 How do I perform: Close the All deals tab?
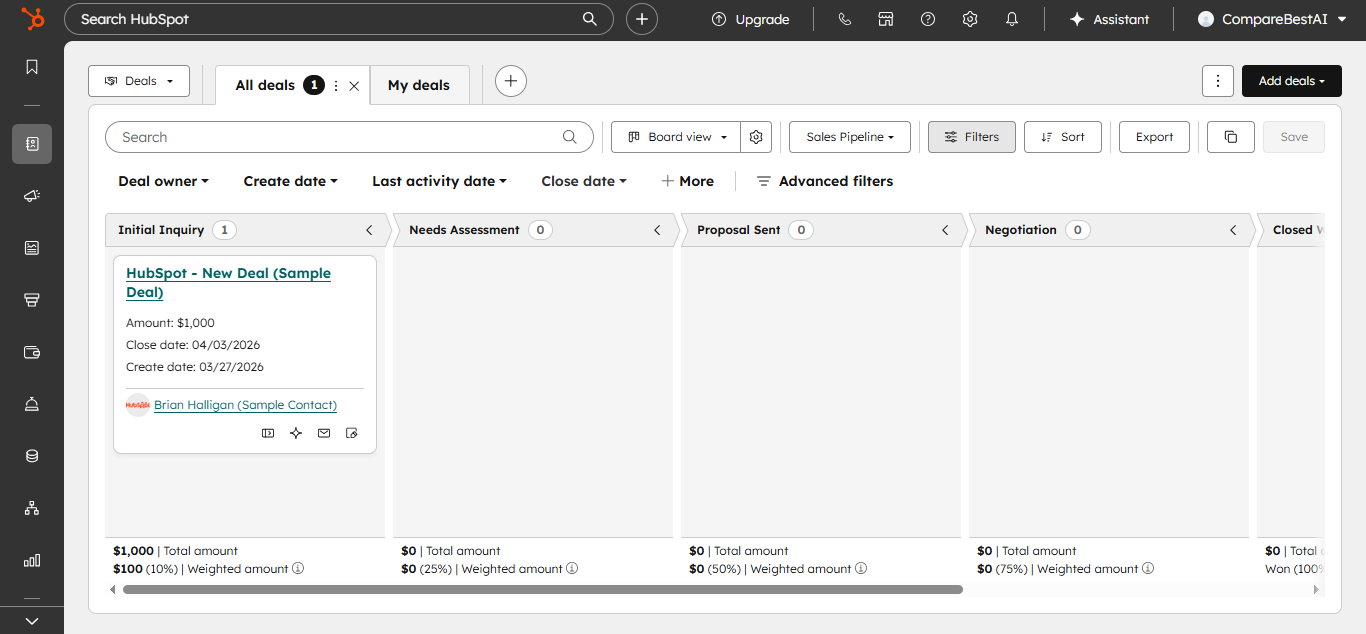click(x=354, y=86)
